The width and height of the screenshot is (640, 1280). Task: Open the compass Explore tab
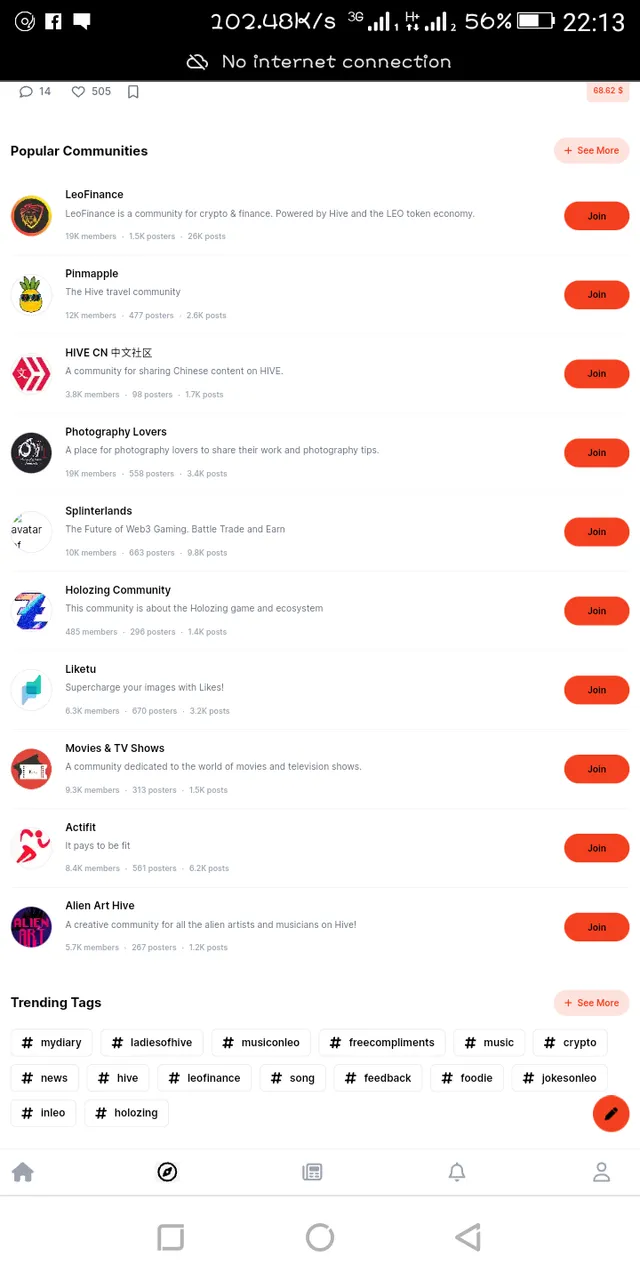(167, 1172)
